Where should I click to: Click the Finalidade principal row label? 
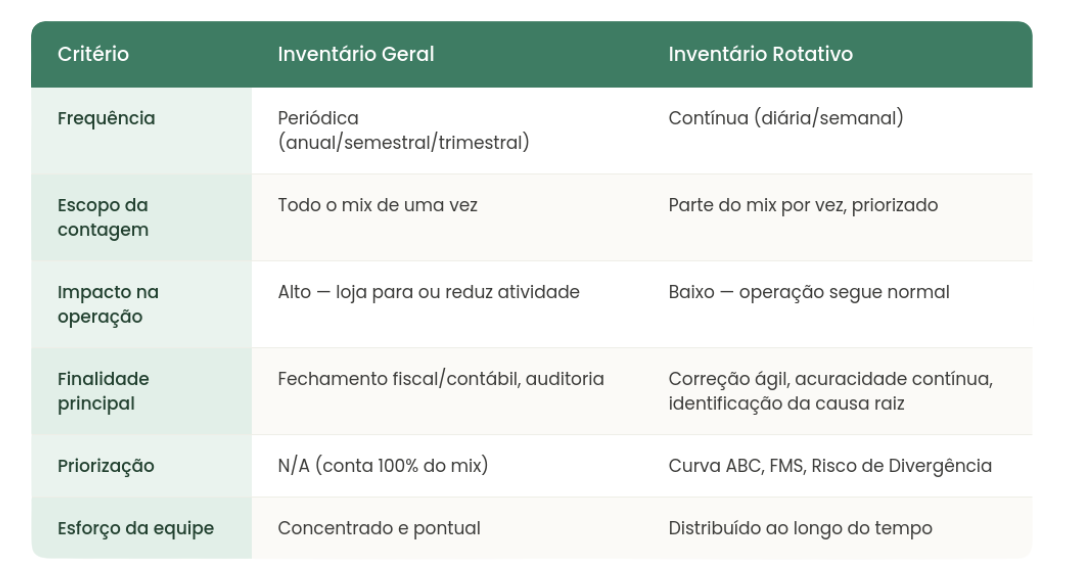click(x=103, y=391)
